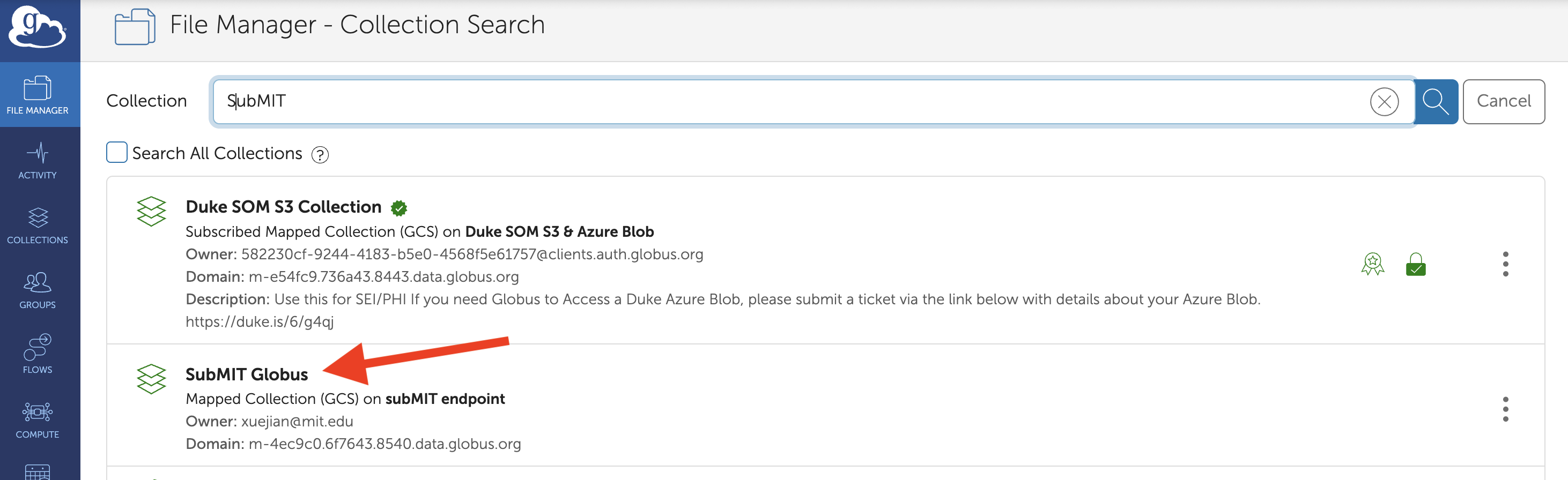Open help for Search All Collections

pyautogui.click(x=320, y=155)
